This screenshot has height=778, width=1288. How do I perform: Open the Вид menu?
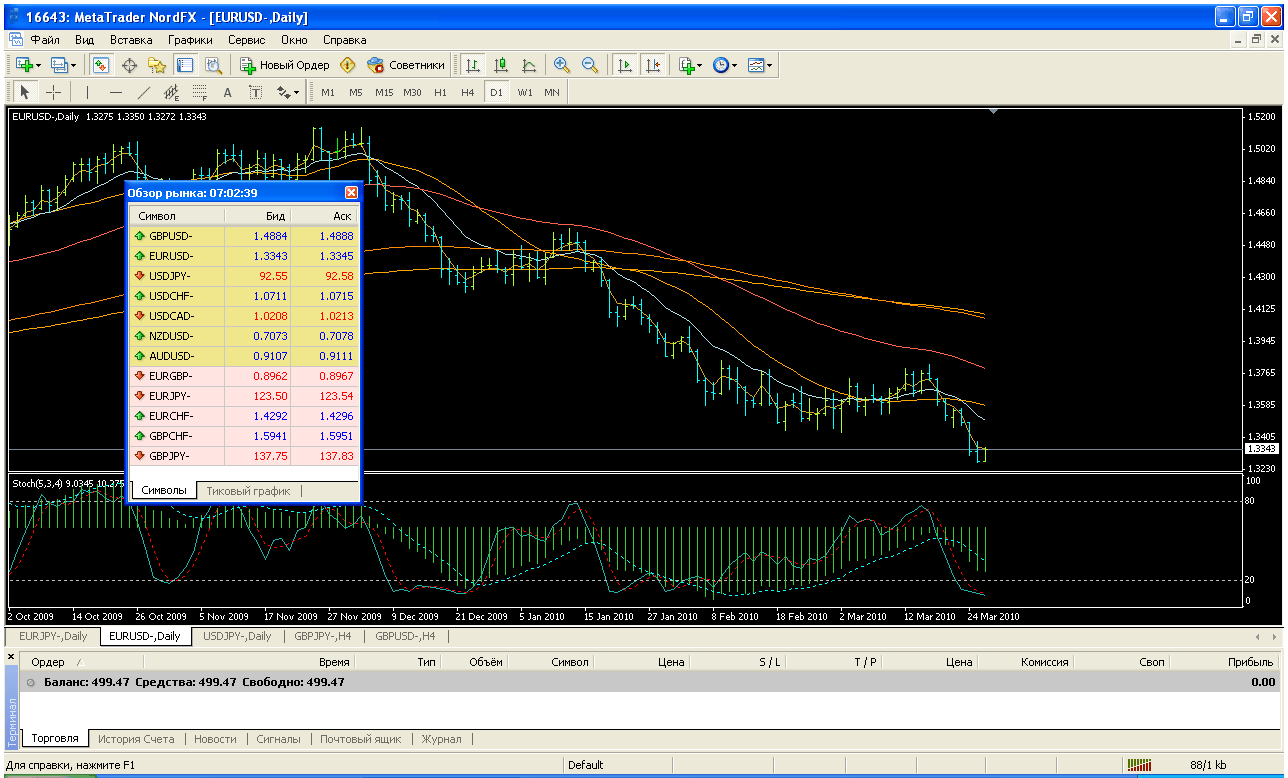click(x=85, y=40)
